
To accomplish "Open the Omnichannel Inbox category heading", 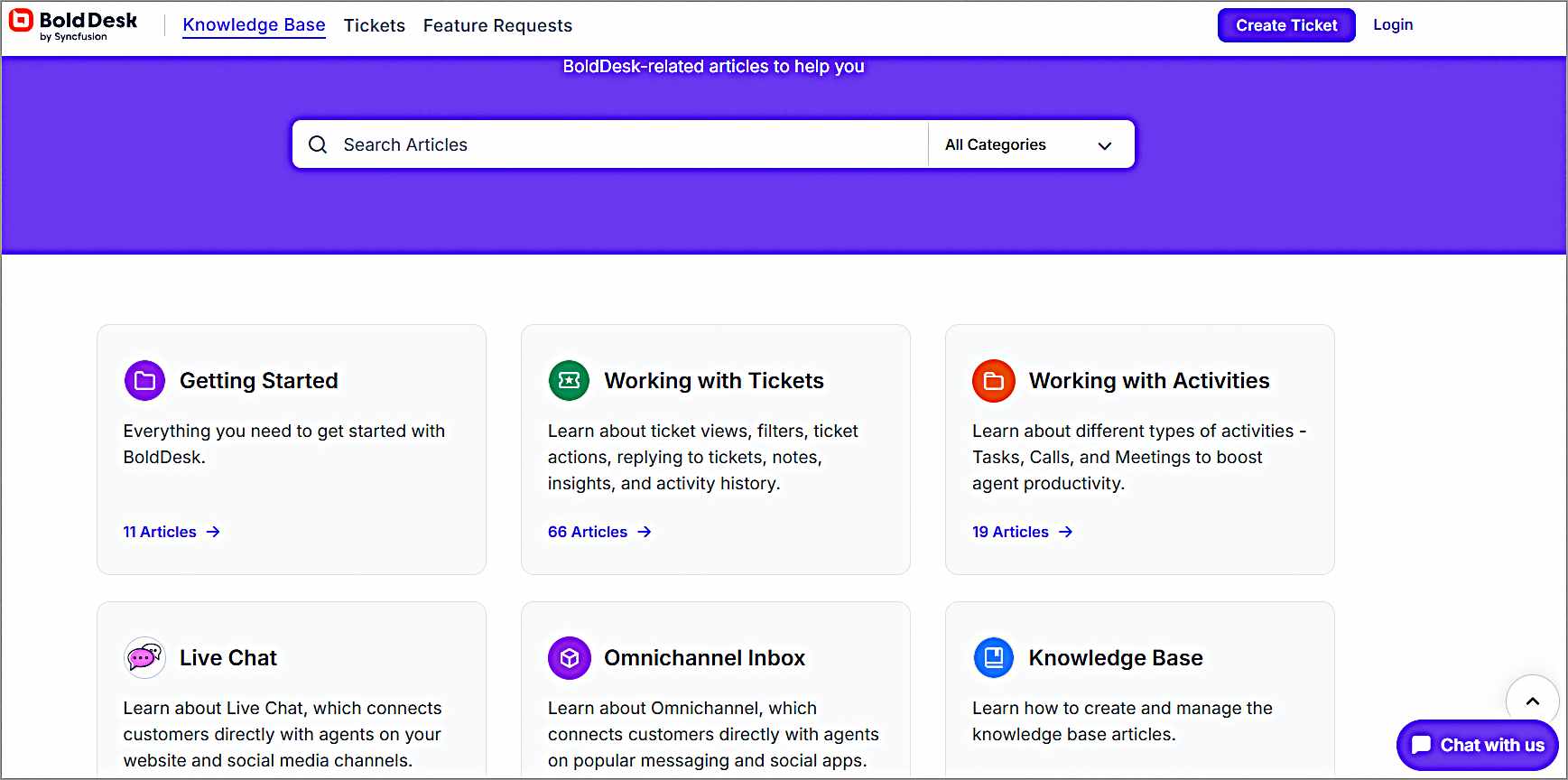I will (704, 658).
